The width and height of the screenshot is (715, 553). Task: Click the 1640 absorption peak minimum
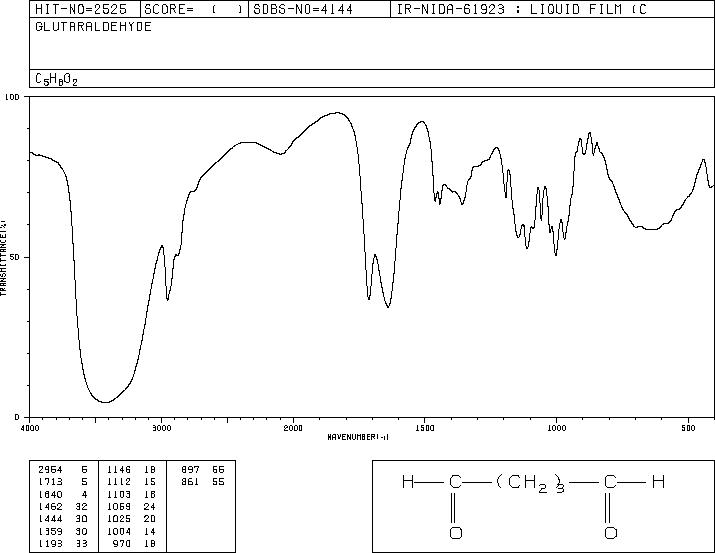tap(388, 307)
